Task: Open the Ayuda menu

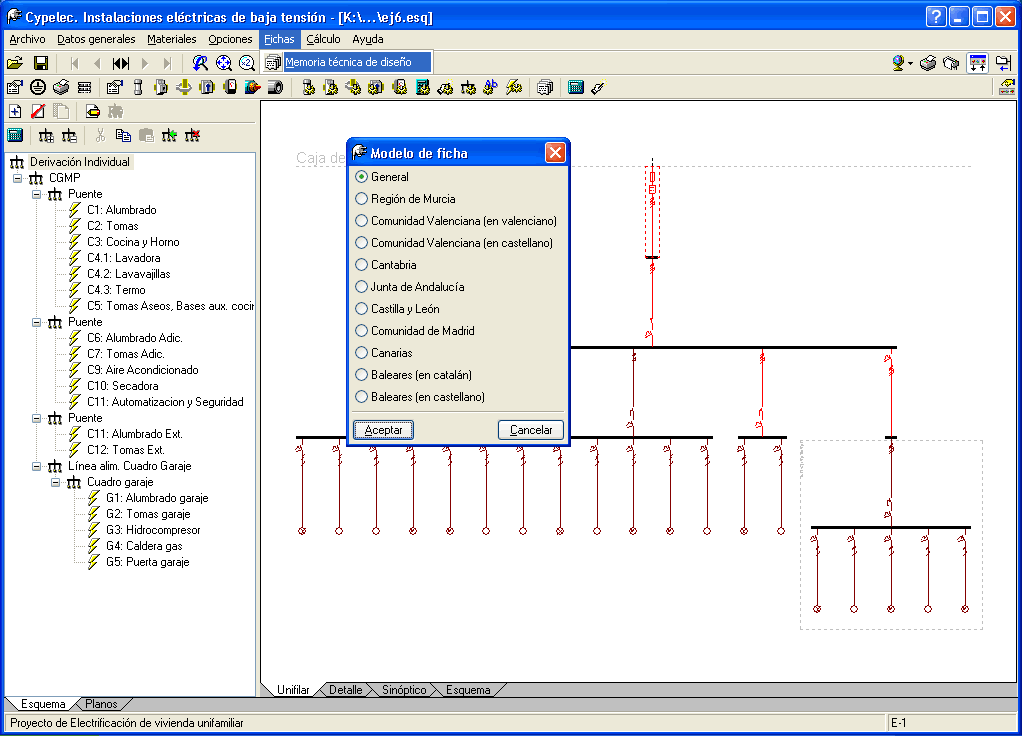Action: tap(368, 39)
